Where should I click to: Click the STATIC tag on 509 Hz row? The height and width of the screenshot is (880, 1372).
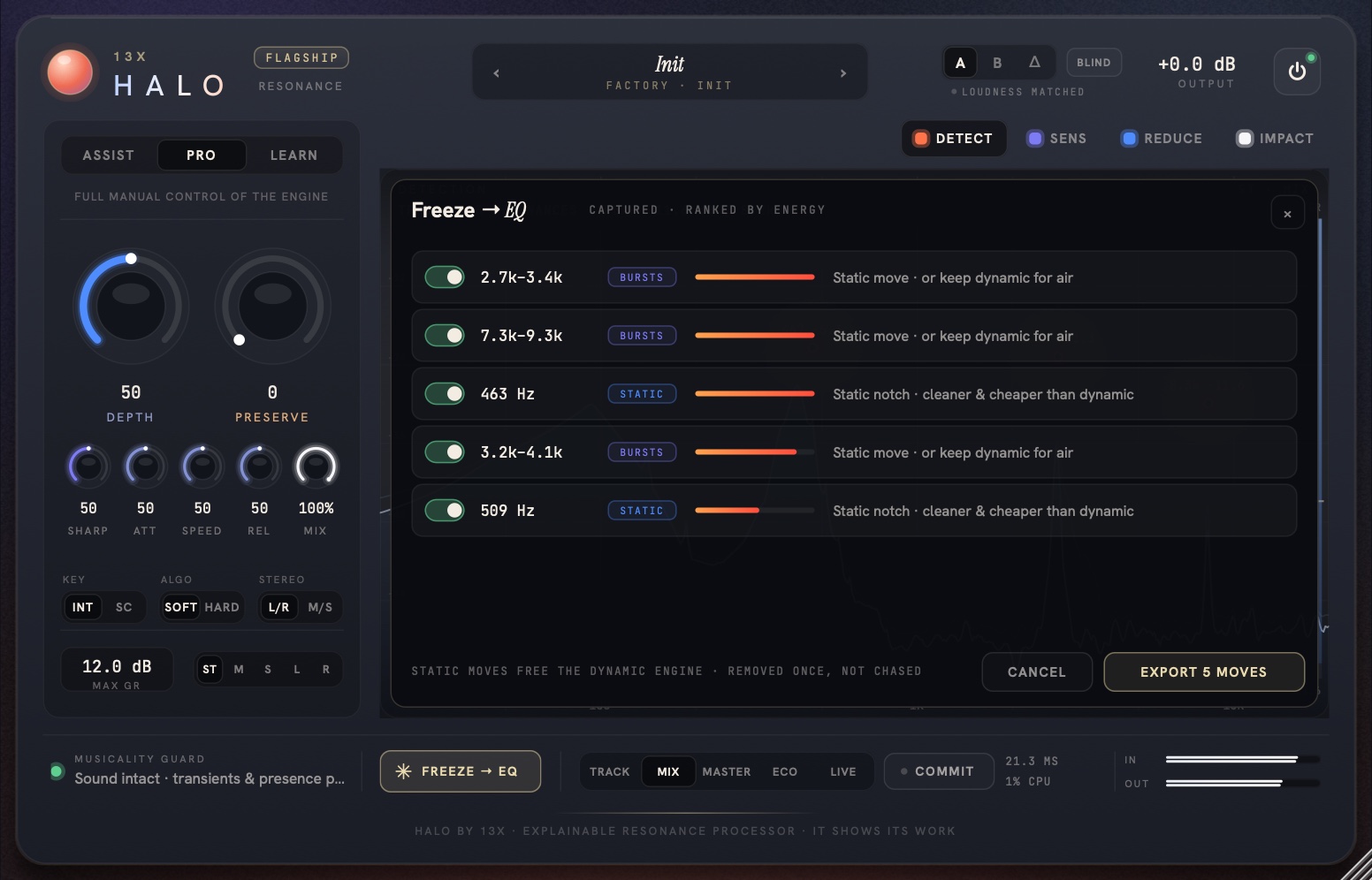(642, 511)
